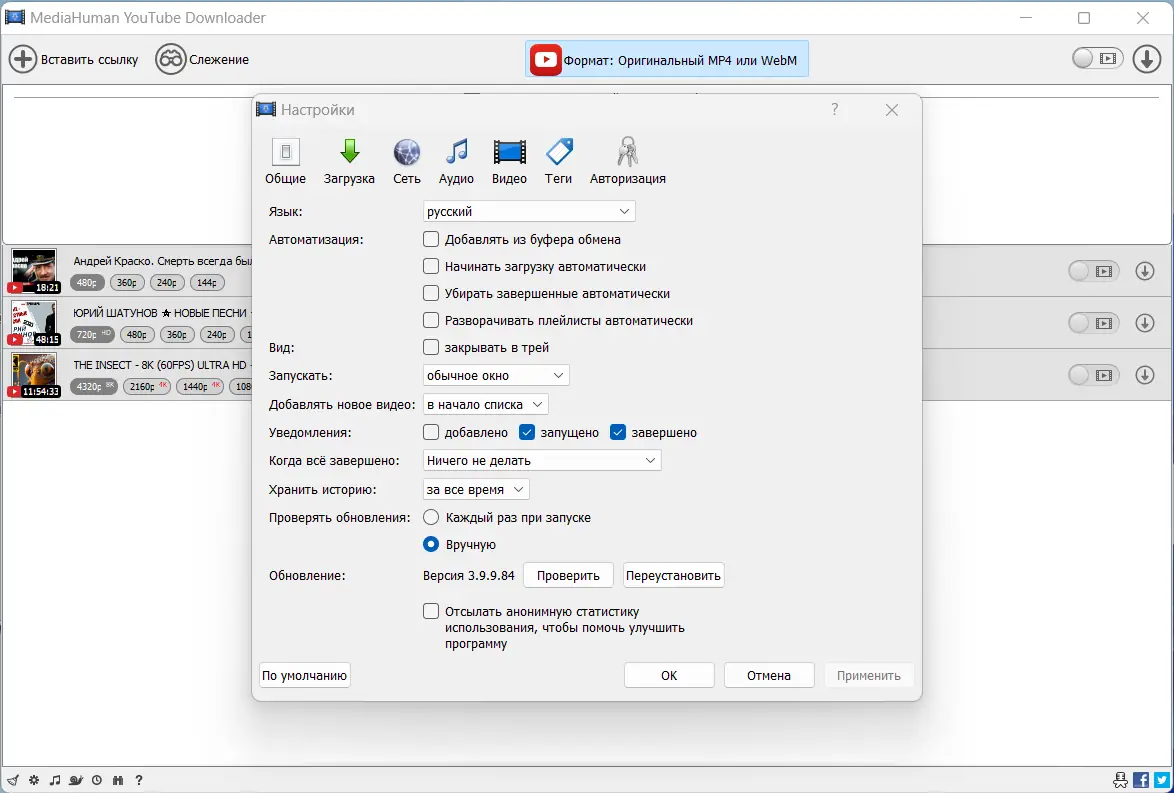Click the question mark help in Настройки dialog
This screenshot has height=793, width=1174.
click(x=835, y=110)
